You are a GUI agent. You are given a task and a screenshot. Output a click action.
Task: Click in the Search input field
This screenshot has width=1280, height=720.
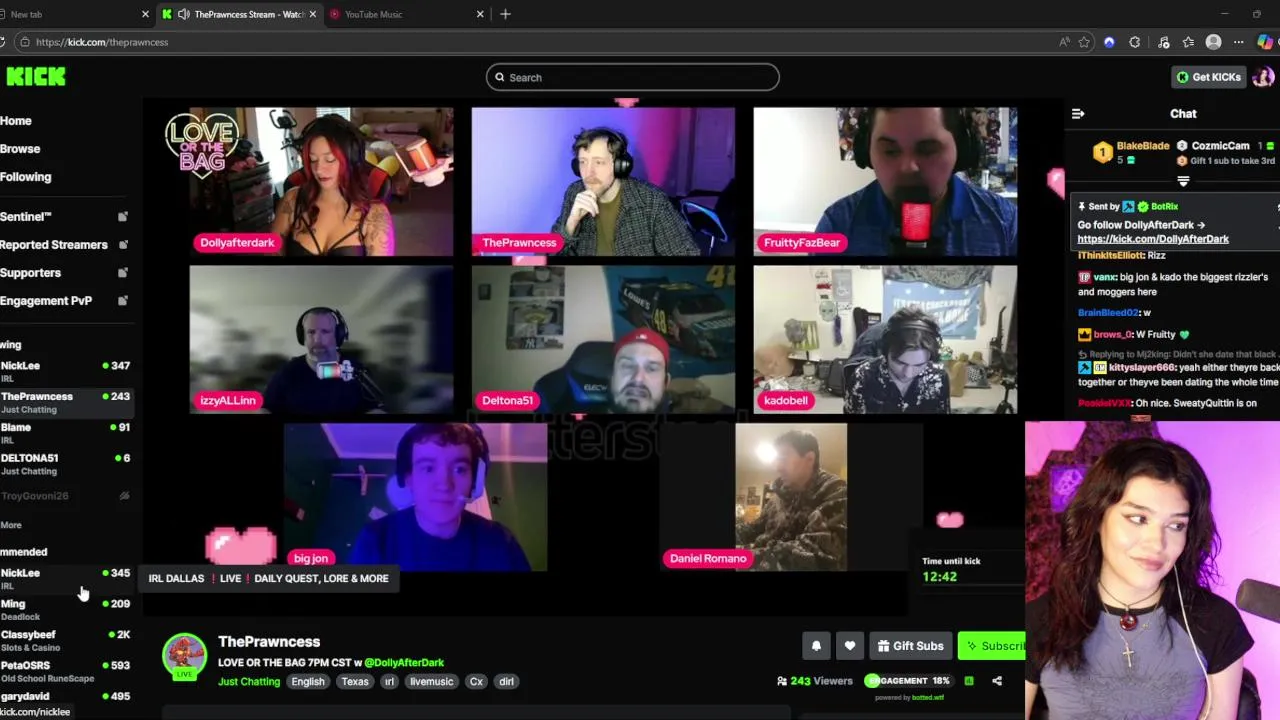[633, 77]
